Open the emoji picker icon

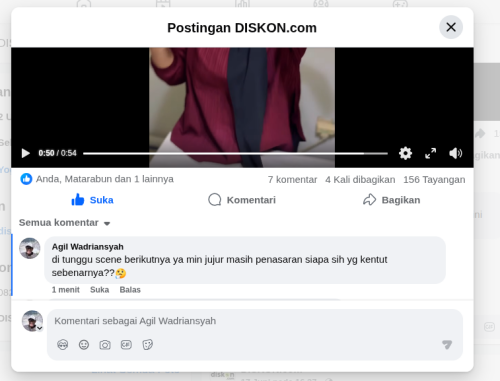click(x=84, y=345)
